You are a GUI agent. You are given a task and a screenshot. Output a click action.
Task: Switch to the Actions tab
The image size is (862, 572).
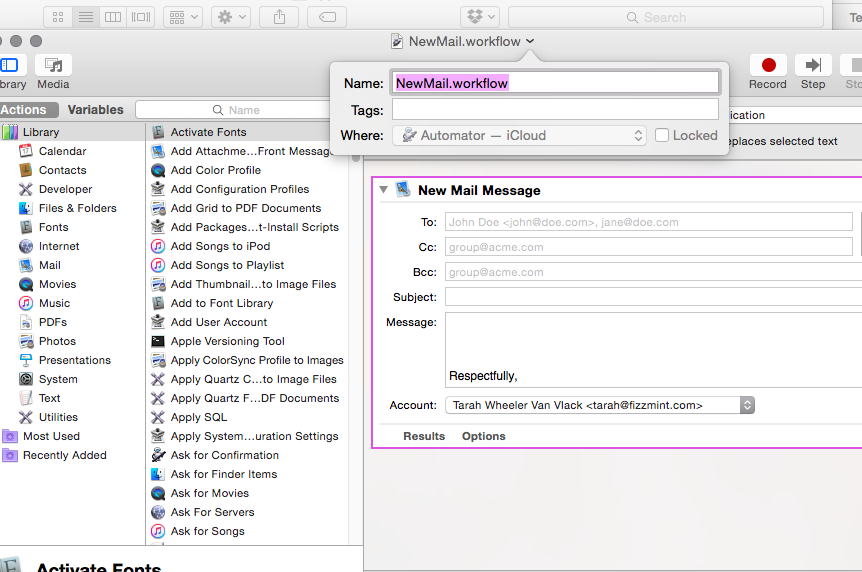tap(28, 109)
